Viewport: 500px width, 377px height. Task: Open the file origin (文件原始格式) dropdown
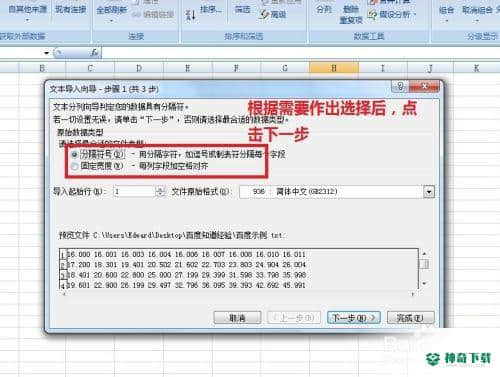(x=429, y=192)
